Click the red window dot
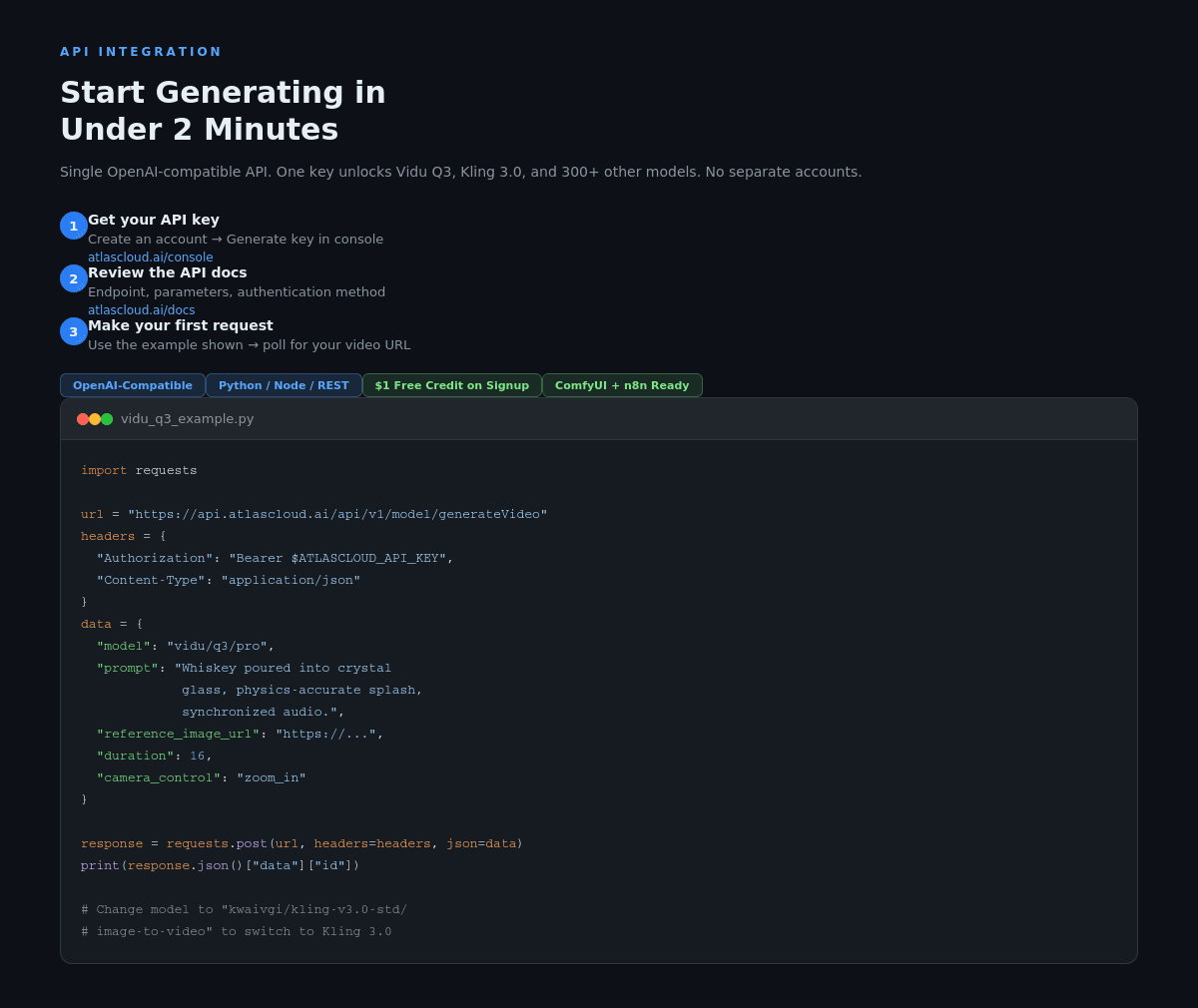The image size is (1198, 1008). coord(83,419)
